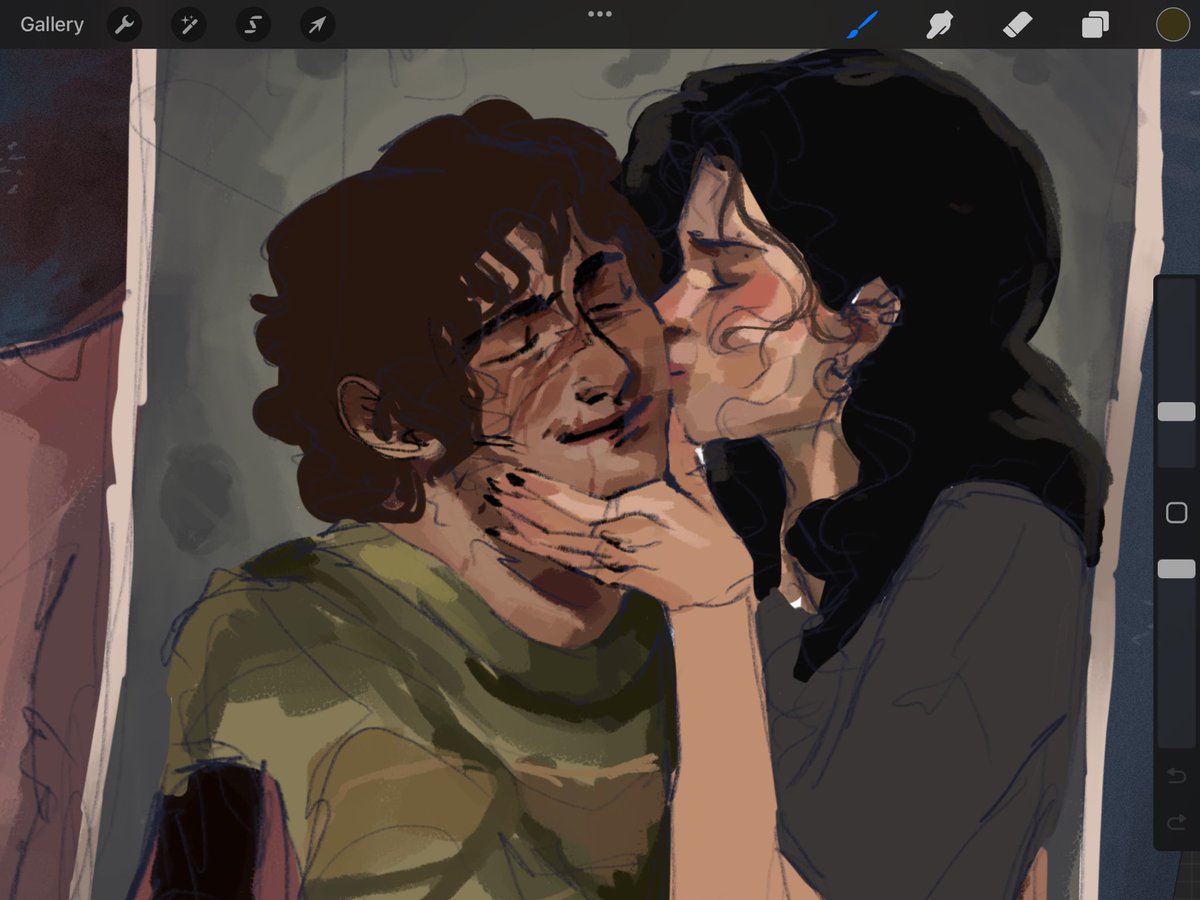Image resolution: width=1200 pixels, height=900 pixels.
Task: Select the Smudge tool
Action: pyautogui.click(x=939, y=24)
